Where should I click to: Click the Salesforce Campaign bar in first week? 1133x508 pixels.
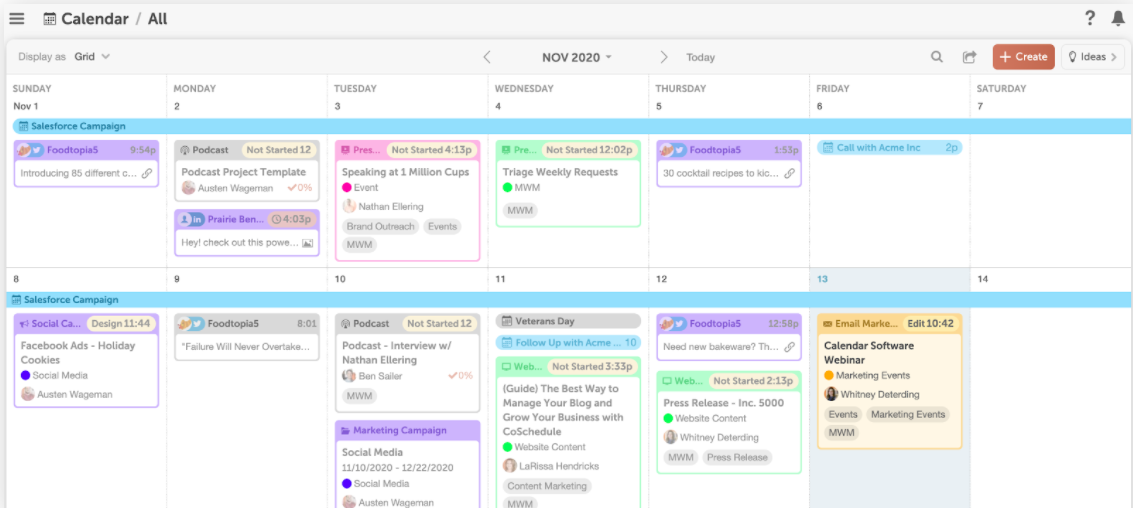77,126
